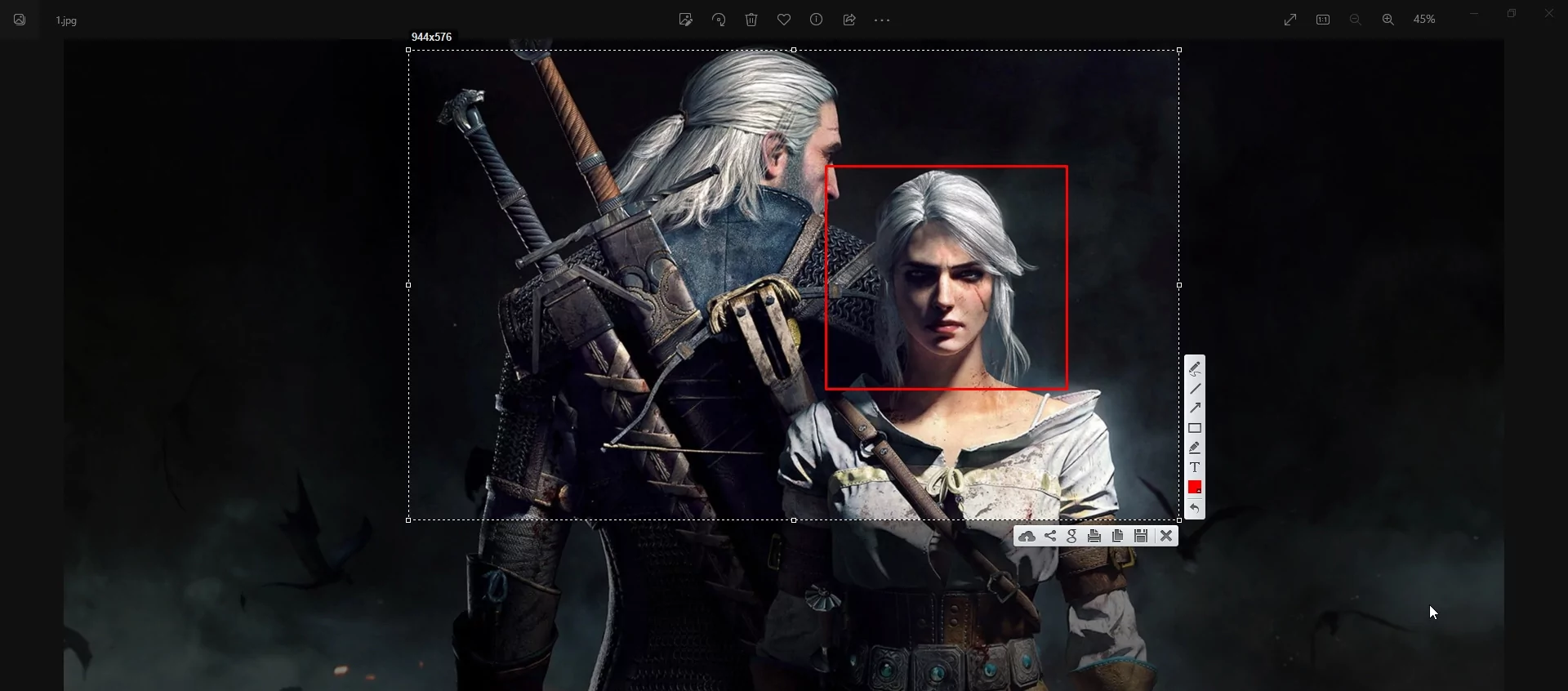
Task: Select the Lightshot pen drawing tool
Action: [1195, 368]
